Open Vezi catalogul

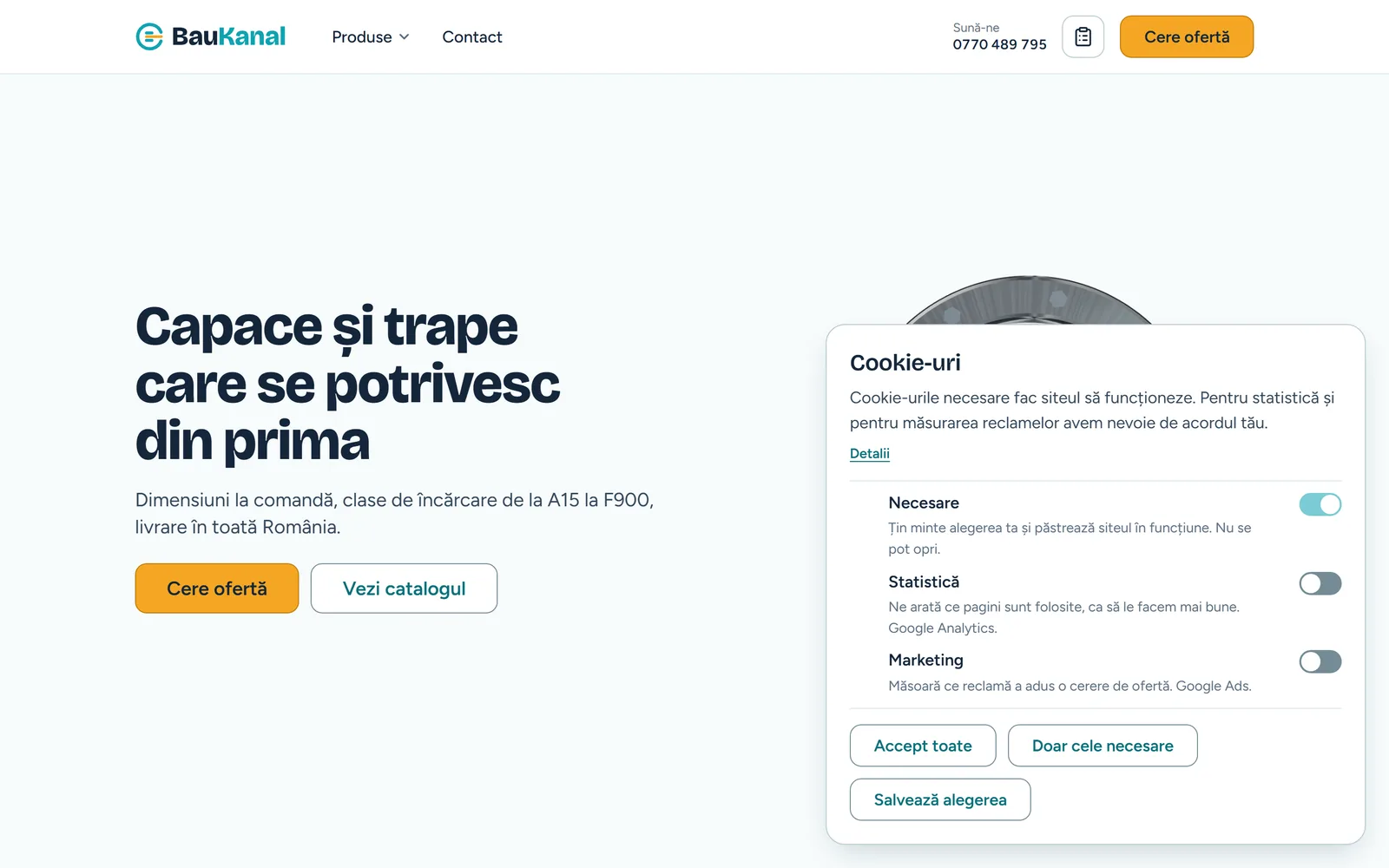point(404,589)
